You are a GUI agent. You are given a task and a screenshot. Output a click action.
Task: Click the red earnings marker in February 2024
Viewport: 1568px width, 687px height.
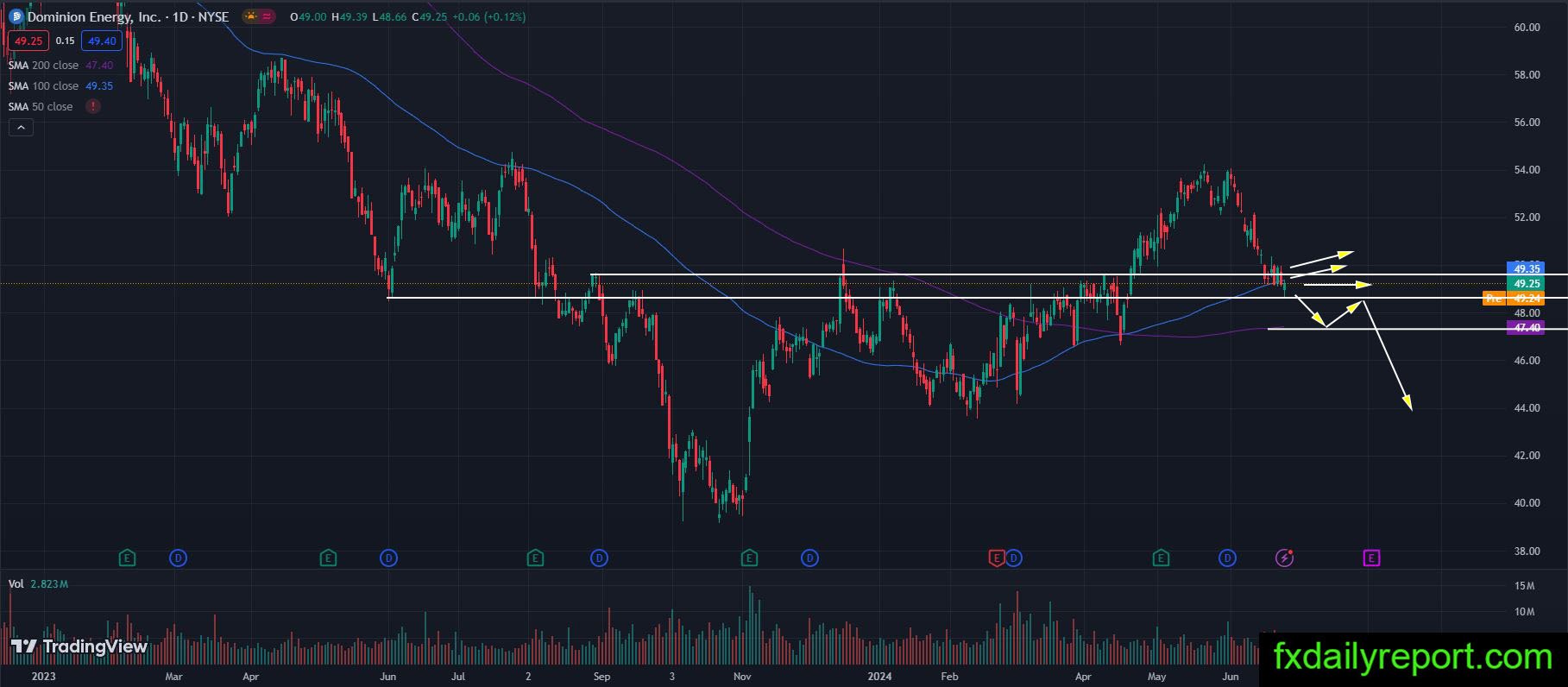997,558
